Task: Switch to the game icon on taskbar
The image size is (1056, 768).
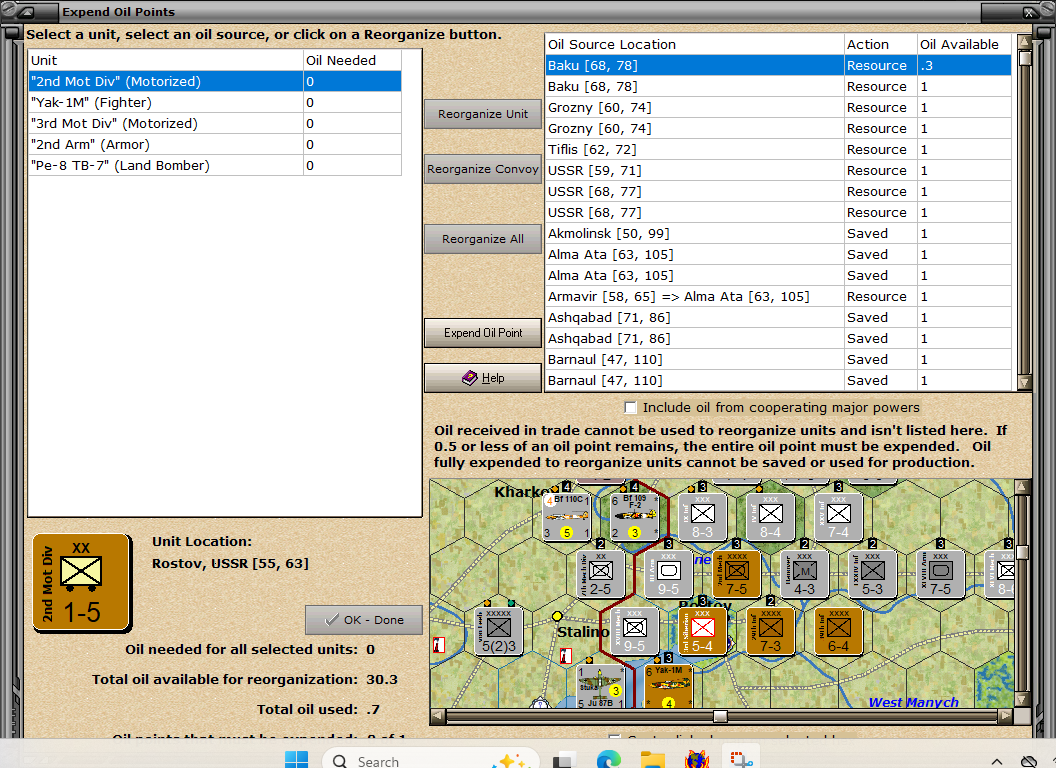Action: point(697,760)
